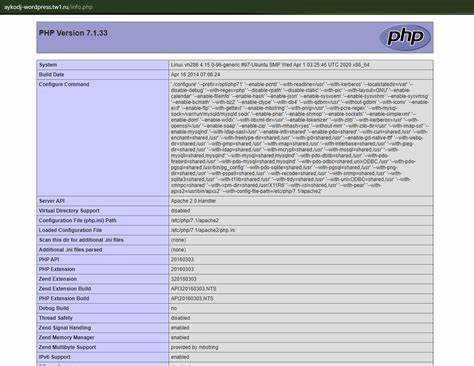Click the 'PHP Extension Build' label

coord(64,298)
